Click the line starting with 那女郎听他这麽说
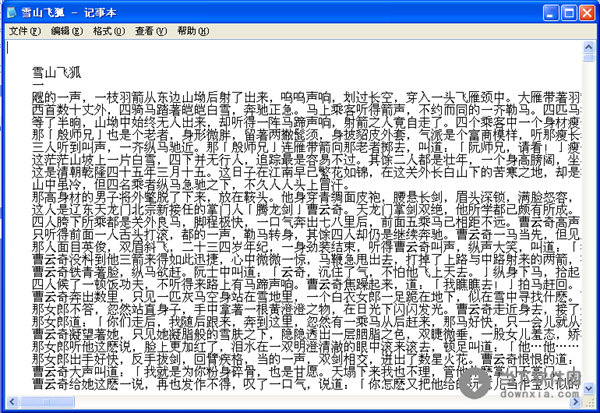The height and width of the screenshot is (413, 600). tap(306, 347)
